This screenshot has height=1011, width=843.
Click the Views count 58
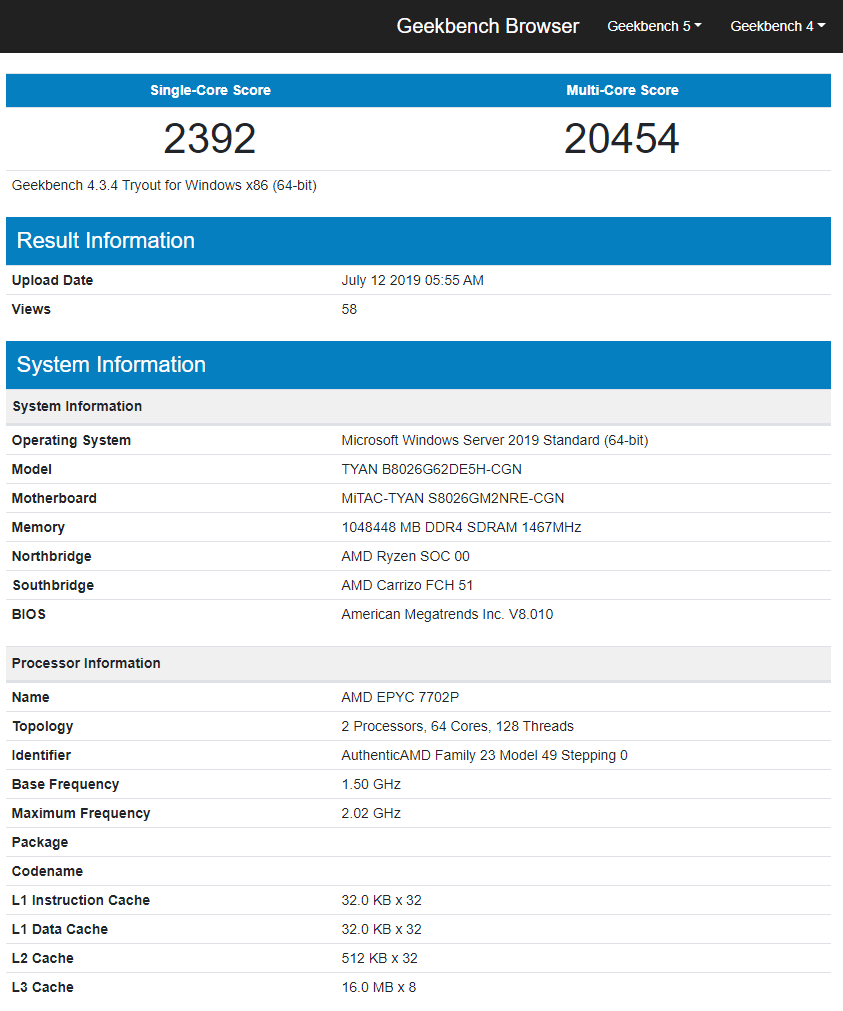349,309
